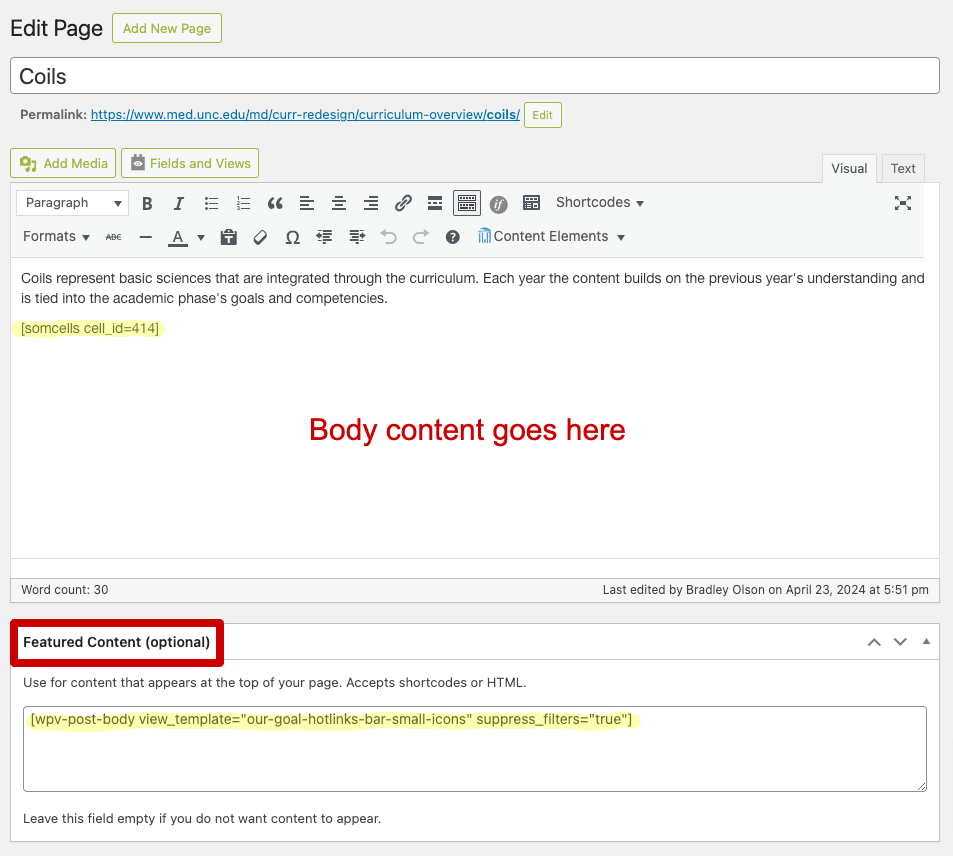Switch to the Text editing tab

tap(902, 168)
